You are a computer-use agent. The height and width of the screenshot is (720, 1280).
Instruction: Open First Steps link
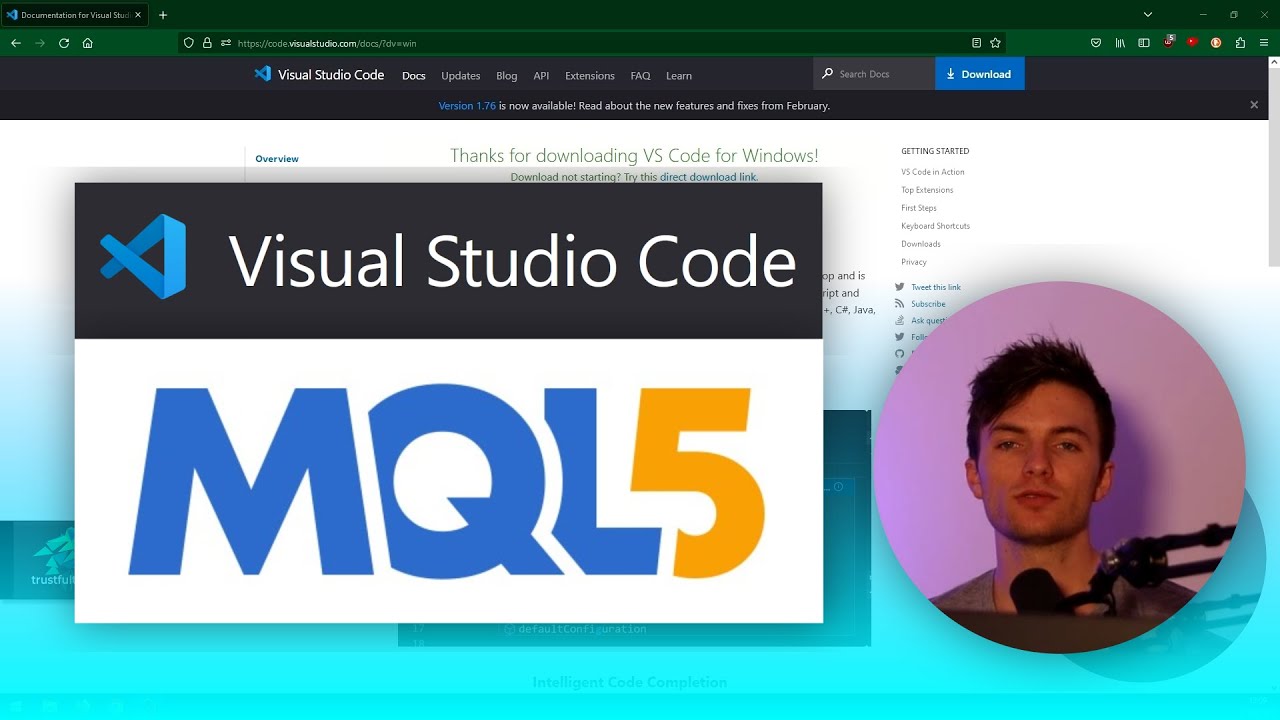click(x=919, y=208)
